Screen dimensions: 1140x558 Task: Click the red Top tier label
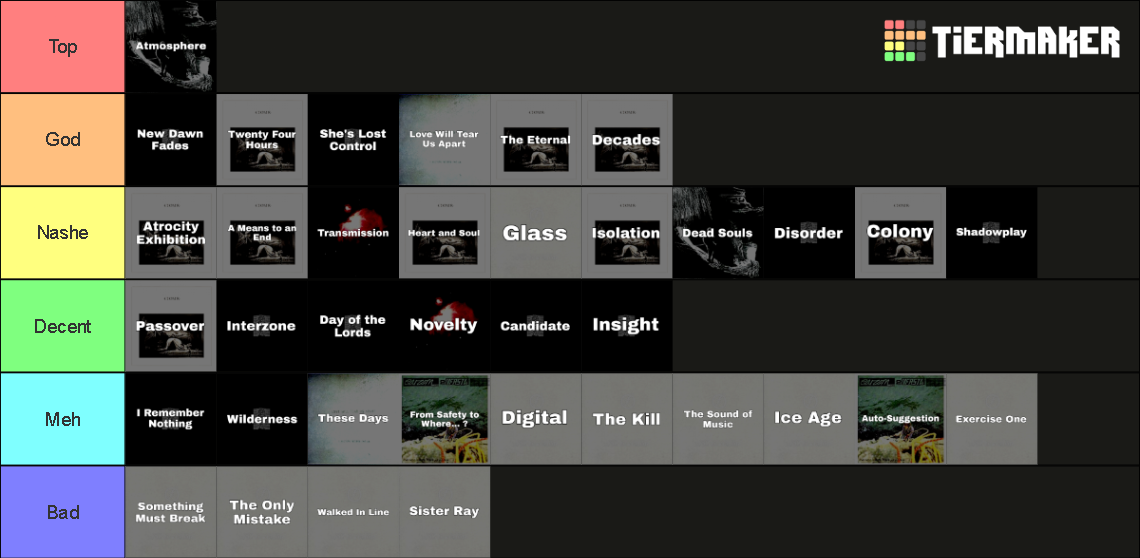63,47
